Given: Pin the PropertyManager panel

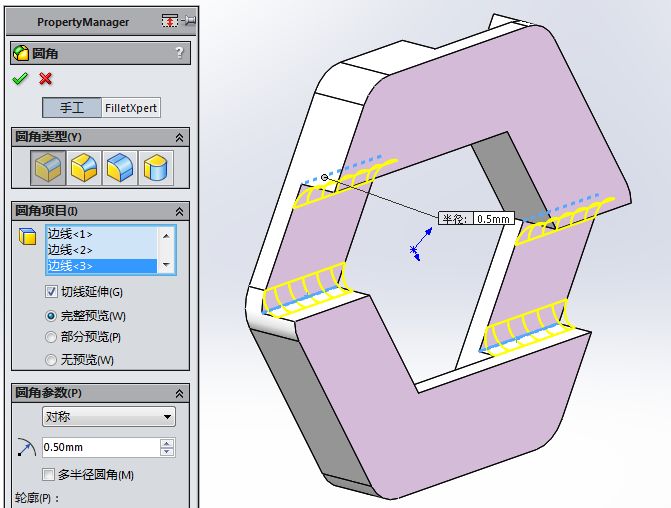Looking at the screenshot, I should point(189,21).
